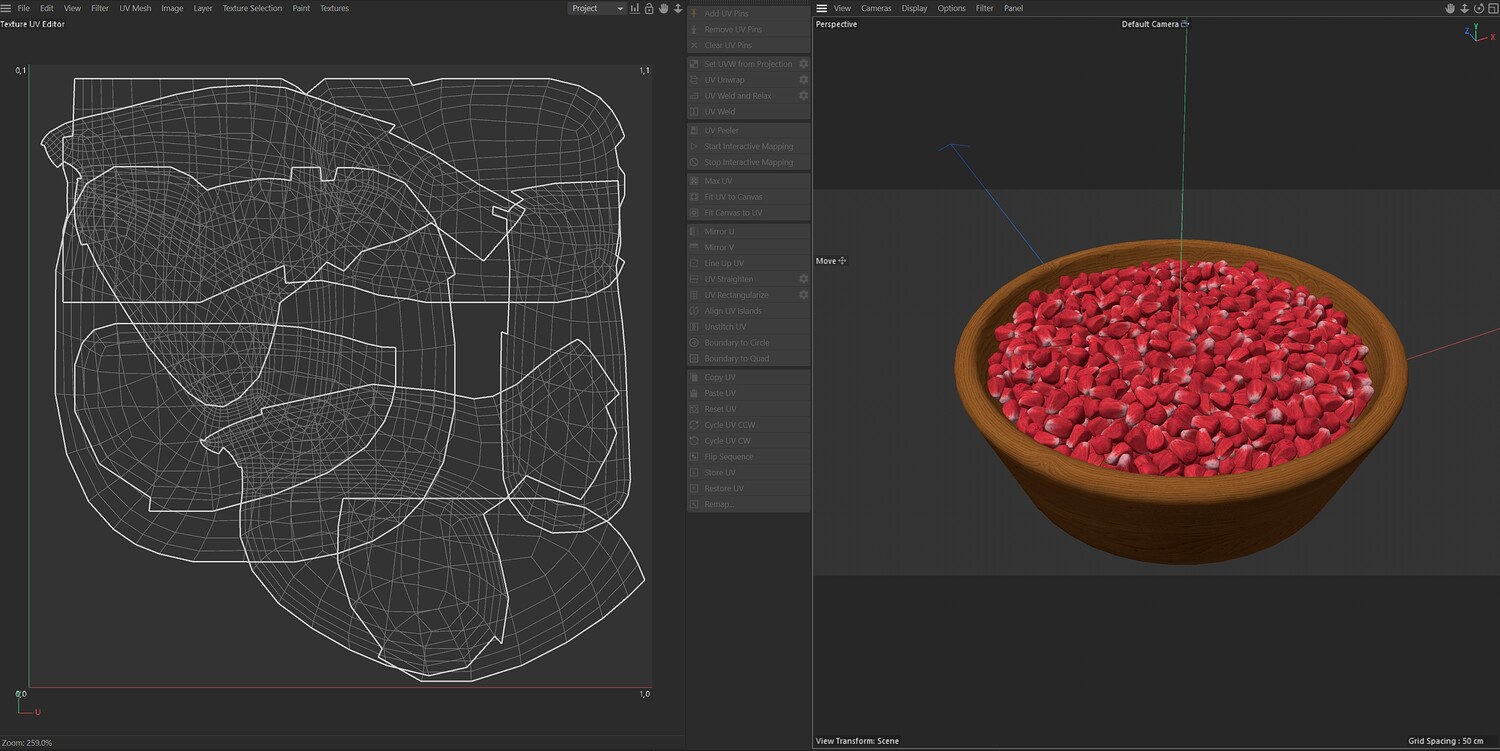Click the pan hand icon in Perspective viewport

pos(1450,8)
